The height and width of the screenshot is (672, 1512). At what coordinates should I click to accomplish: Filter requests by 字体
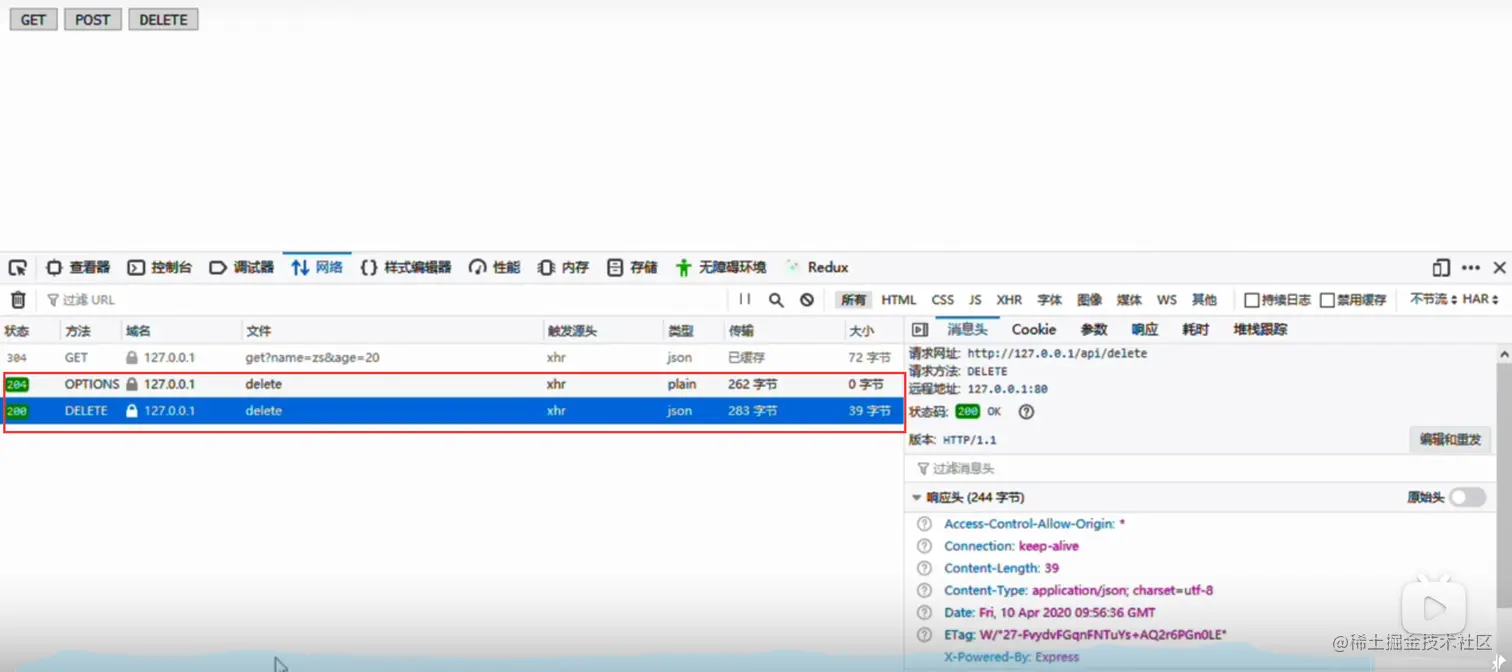(x=1050, y=300)
